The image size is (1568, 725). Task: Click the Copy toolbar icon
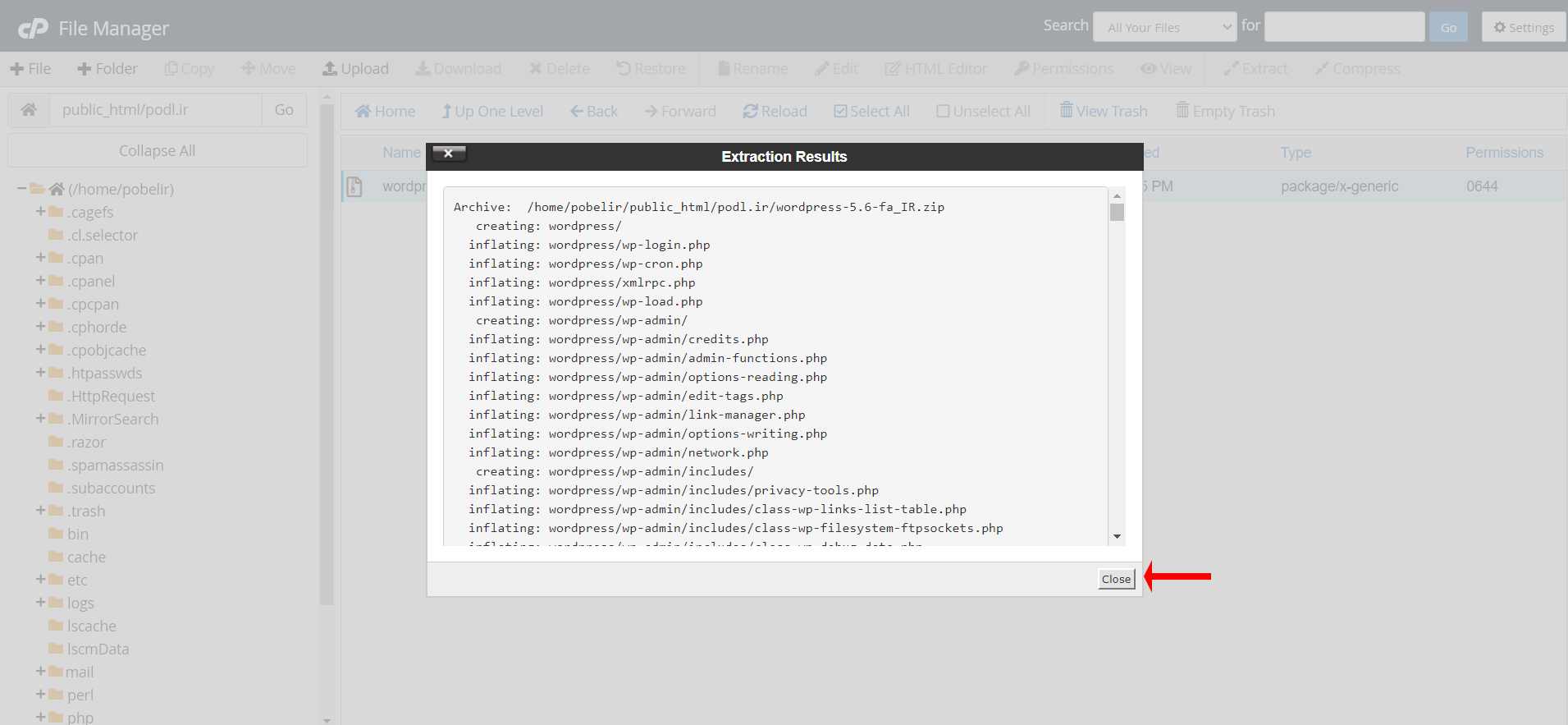[x=190, y=69]
